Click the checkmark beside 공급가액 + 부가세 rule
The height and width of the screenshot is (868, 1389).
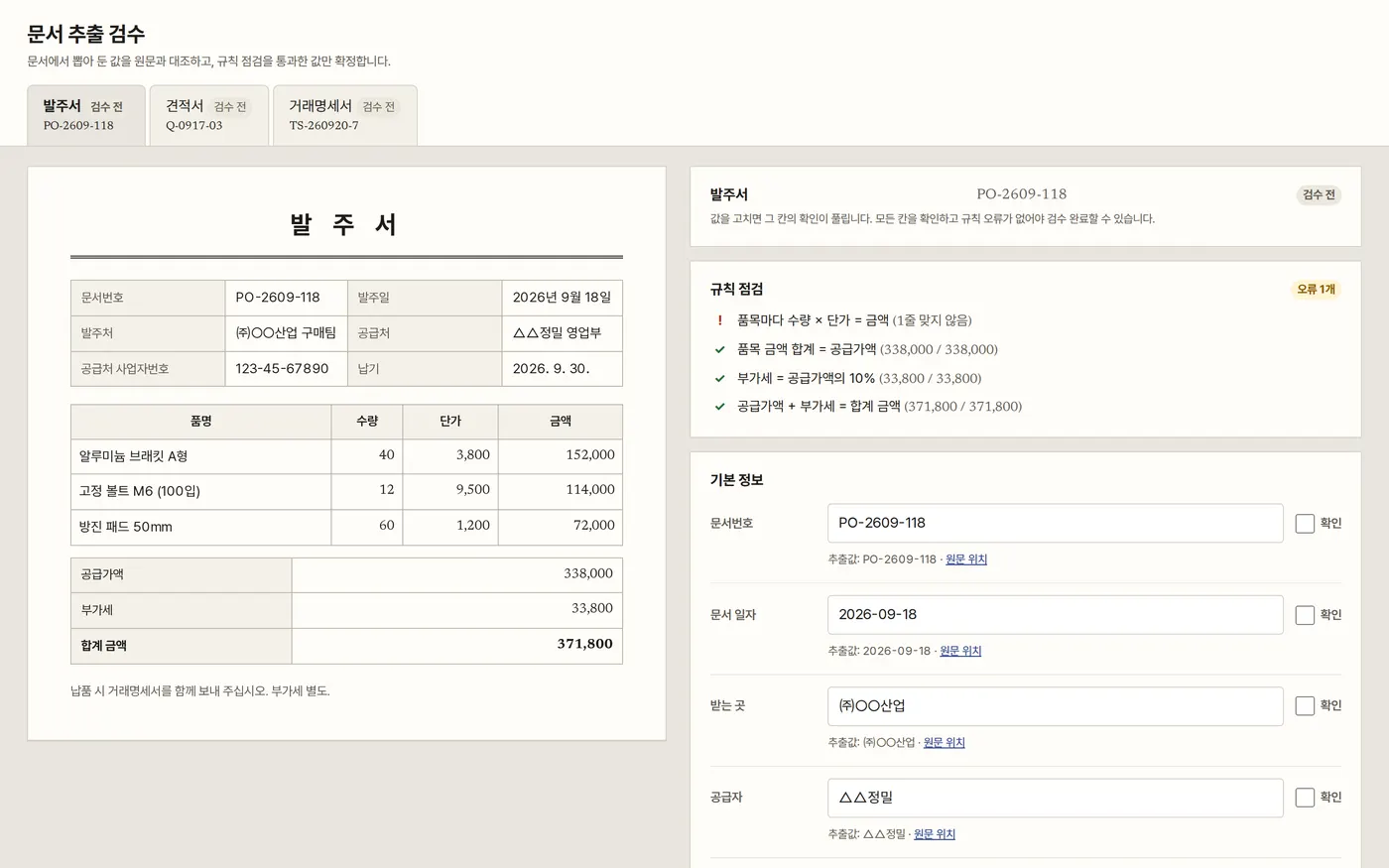point(720,406)
